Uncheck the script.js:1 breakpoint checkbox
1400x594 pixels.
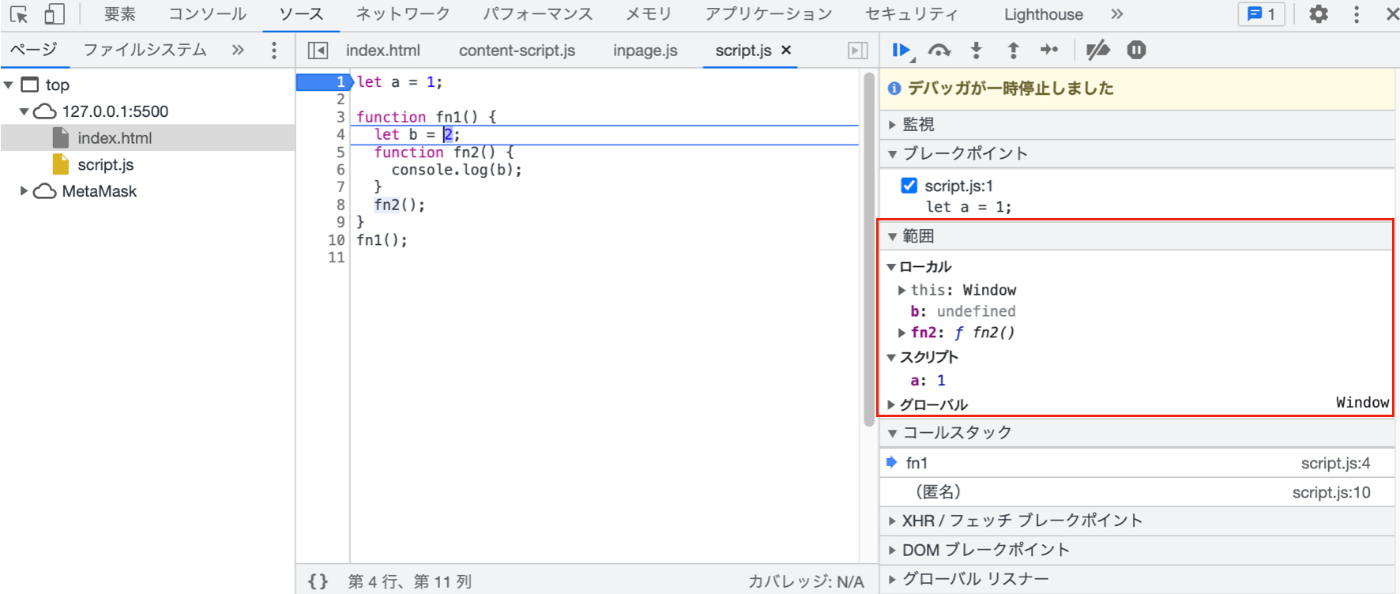909,185
